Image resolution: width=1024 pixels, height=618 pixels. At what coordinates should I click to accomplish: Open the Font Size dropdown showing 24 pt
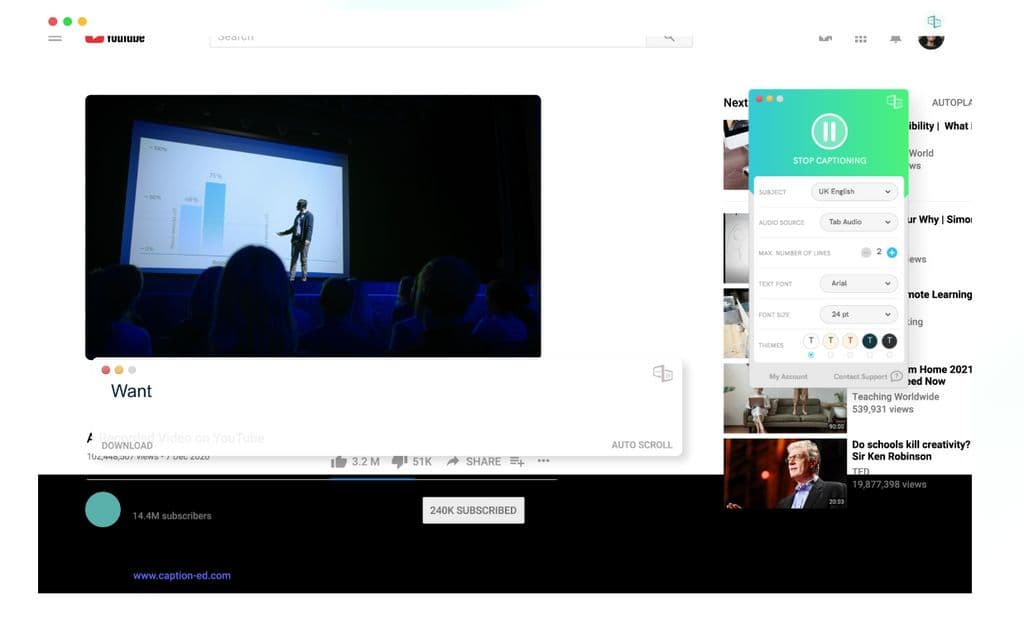[859, 314]
